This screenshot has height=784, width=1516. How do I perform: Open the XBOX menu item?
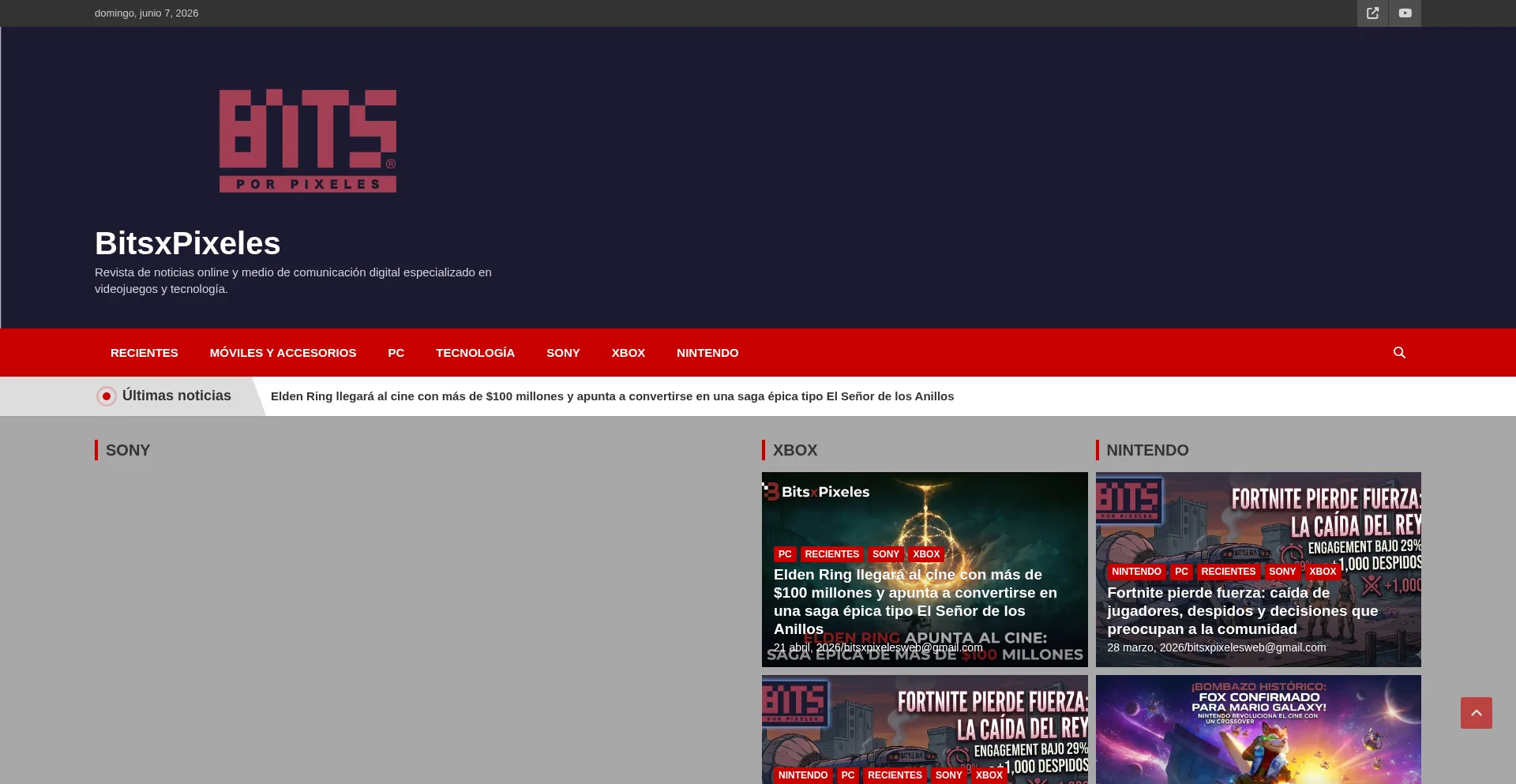point(629,353)
